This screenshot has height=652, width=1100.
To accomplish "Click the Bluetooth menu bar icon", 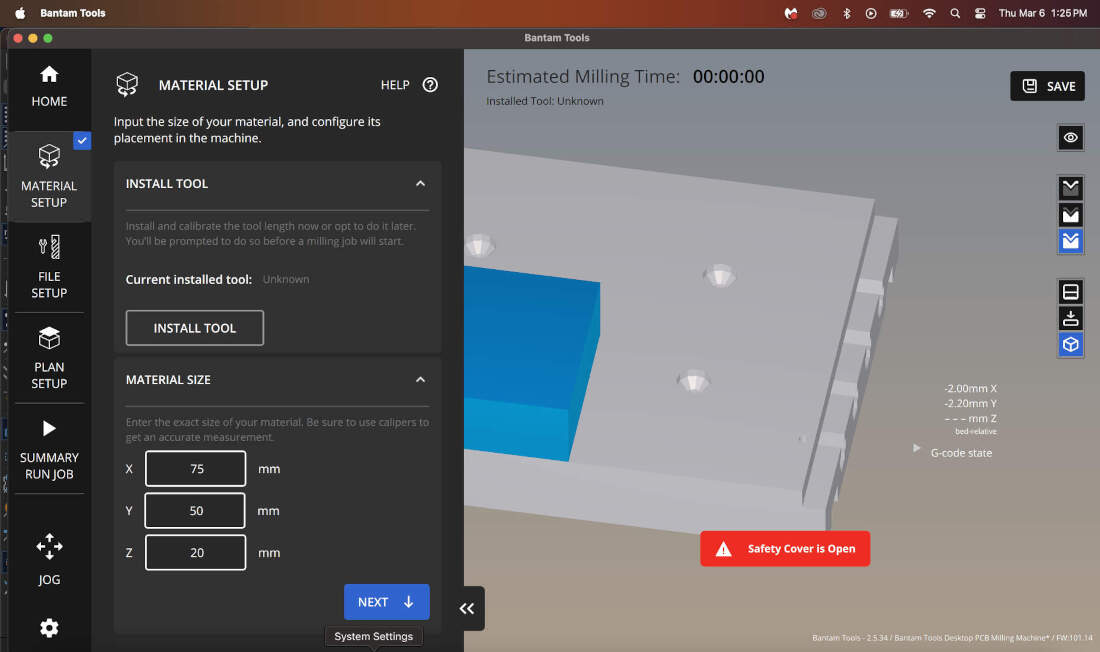I will [847, 13].
